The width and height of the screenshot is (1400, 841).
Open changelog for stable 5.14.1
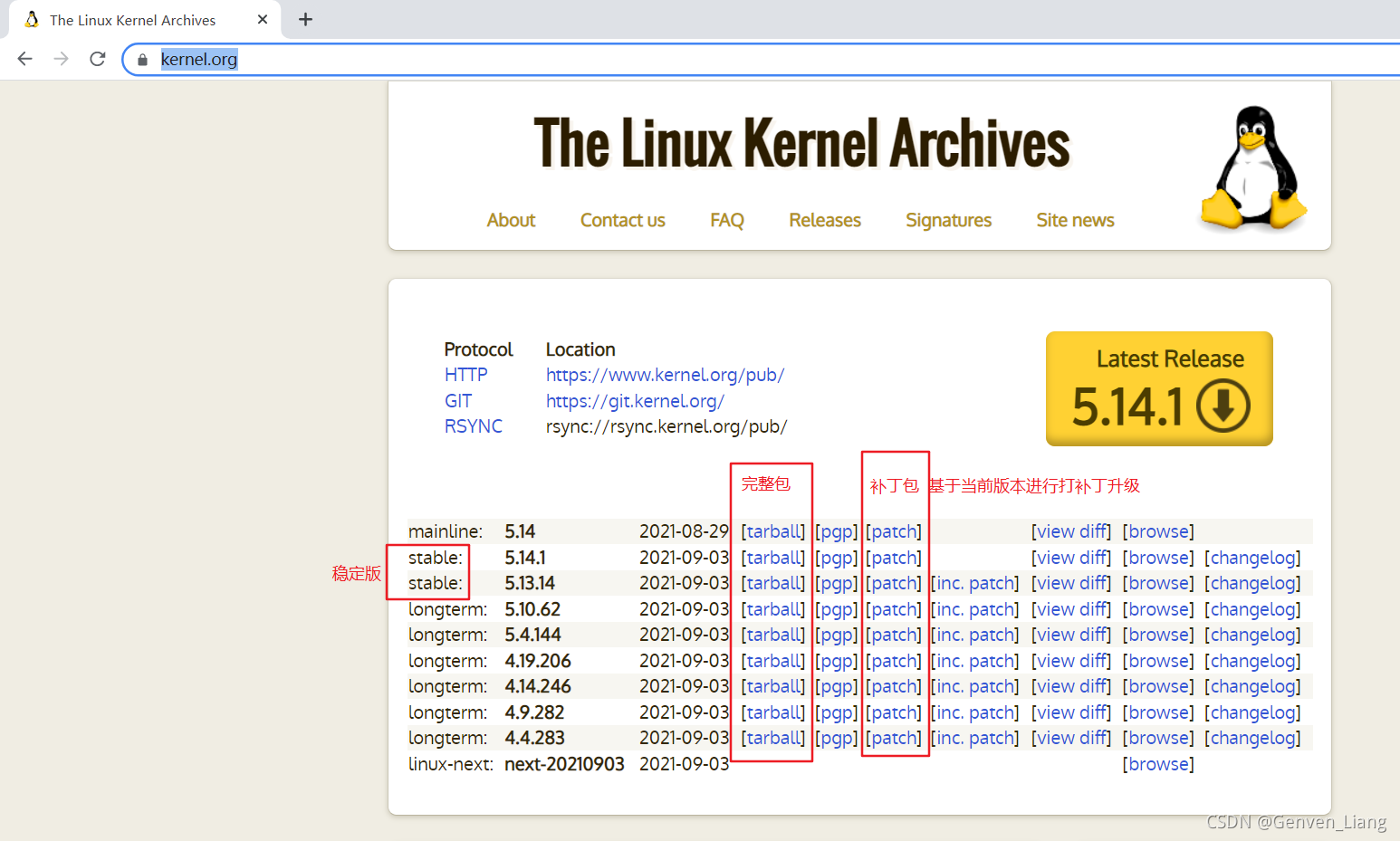(1252, 558)
